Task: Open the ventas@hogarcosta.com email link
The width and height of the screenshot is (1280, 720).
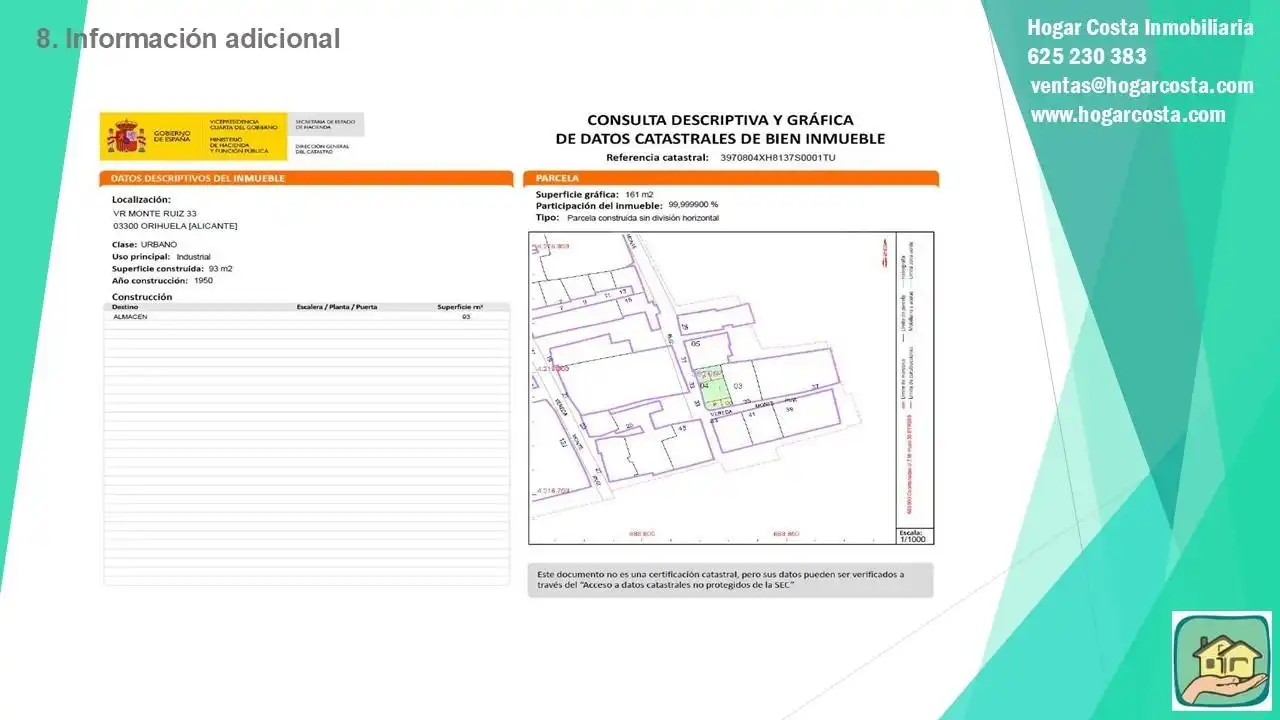Action: (x=1142, y=85)
